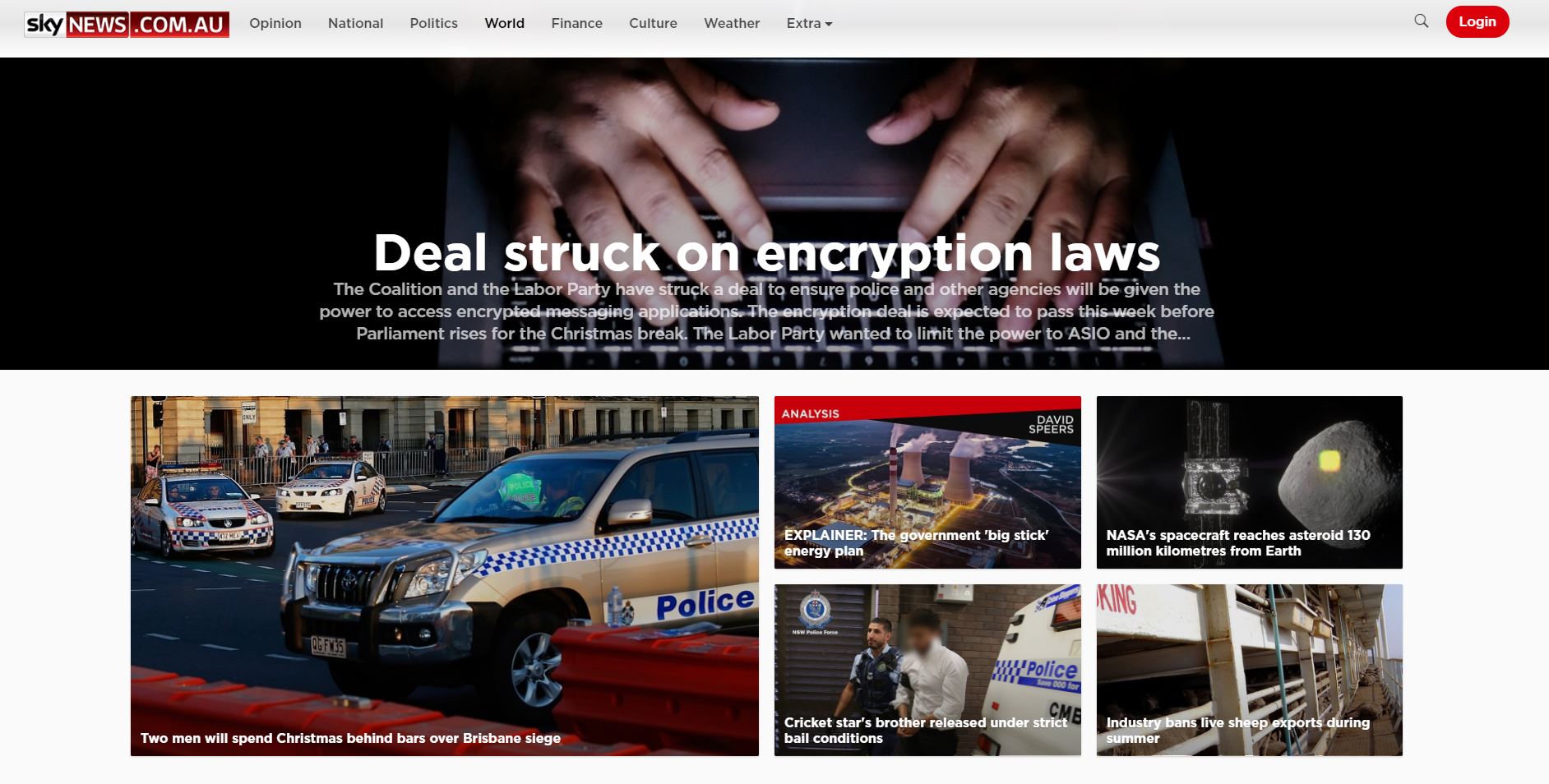Click the 'Two men will spend Christmas' caption
1549x784 pixels.
coord(350,738)
